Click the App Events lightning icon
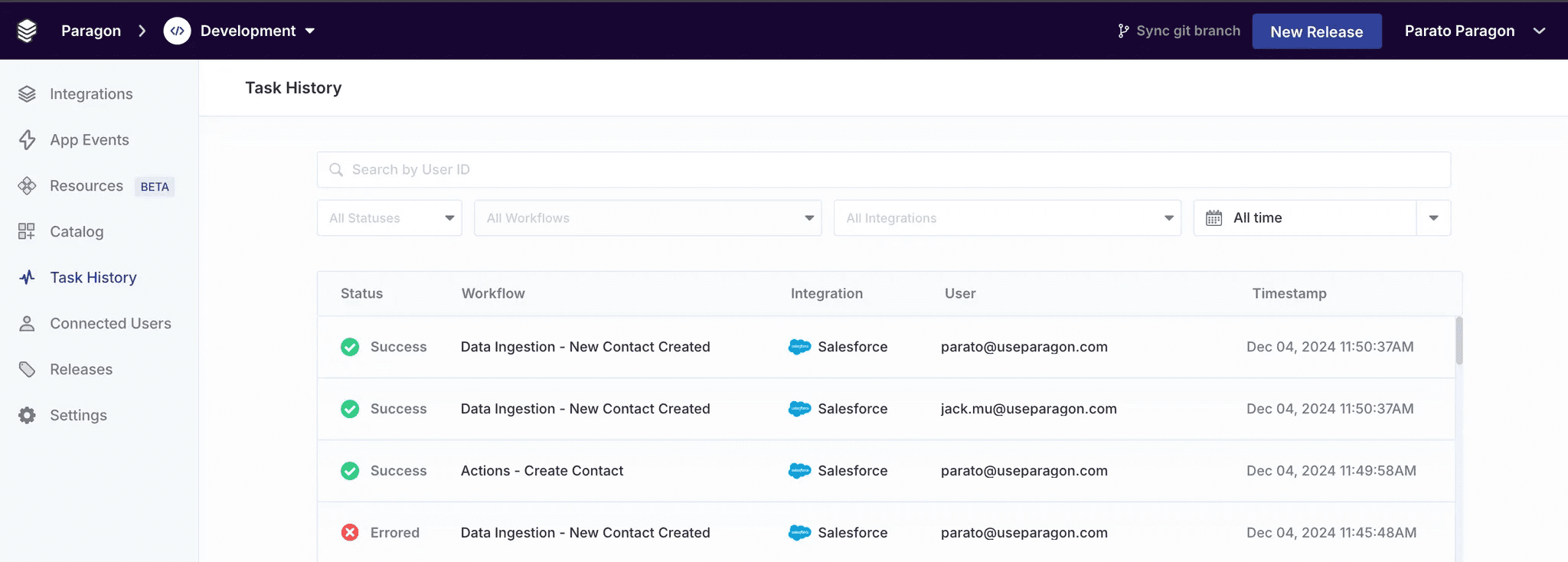The height and width of the screenshot is (562, 1568). 27,140
